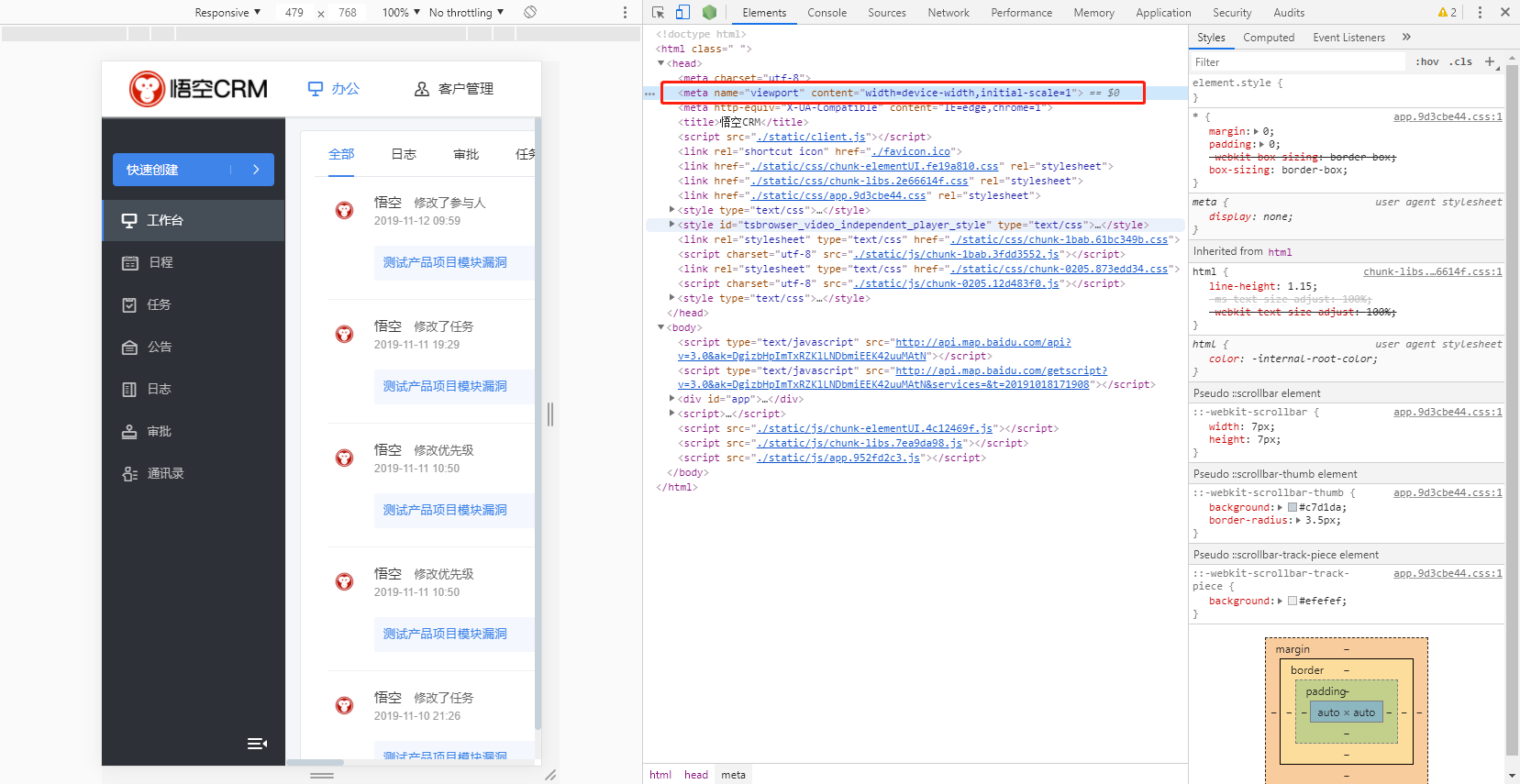This screenshot has height=784, width=1520.
Task: Open the ./static/client.js script link
Action: [811, 138]
